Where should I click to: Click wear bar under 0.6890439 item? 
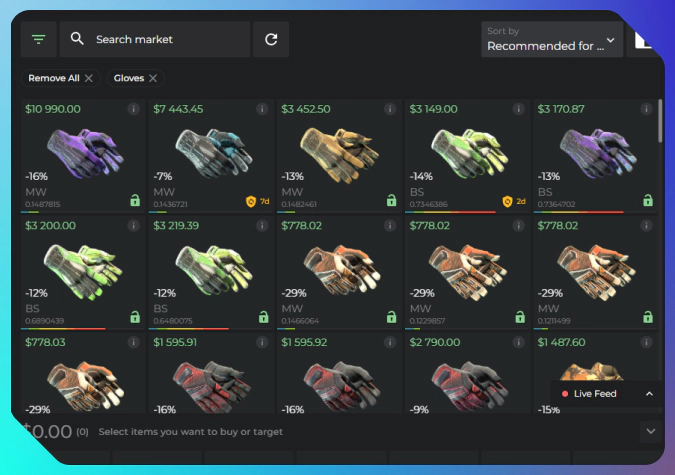[x=83, y=329]
